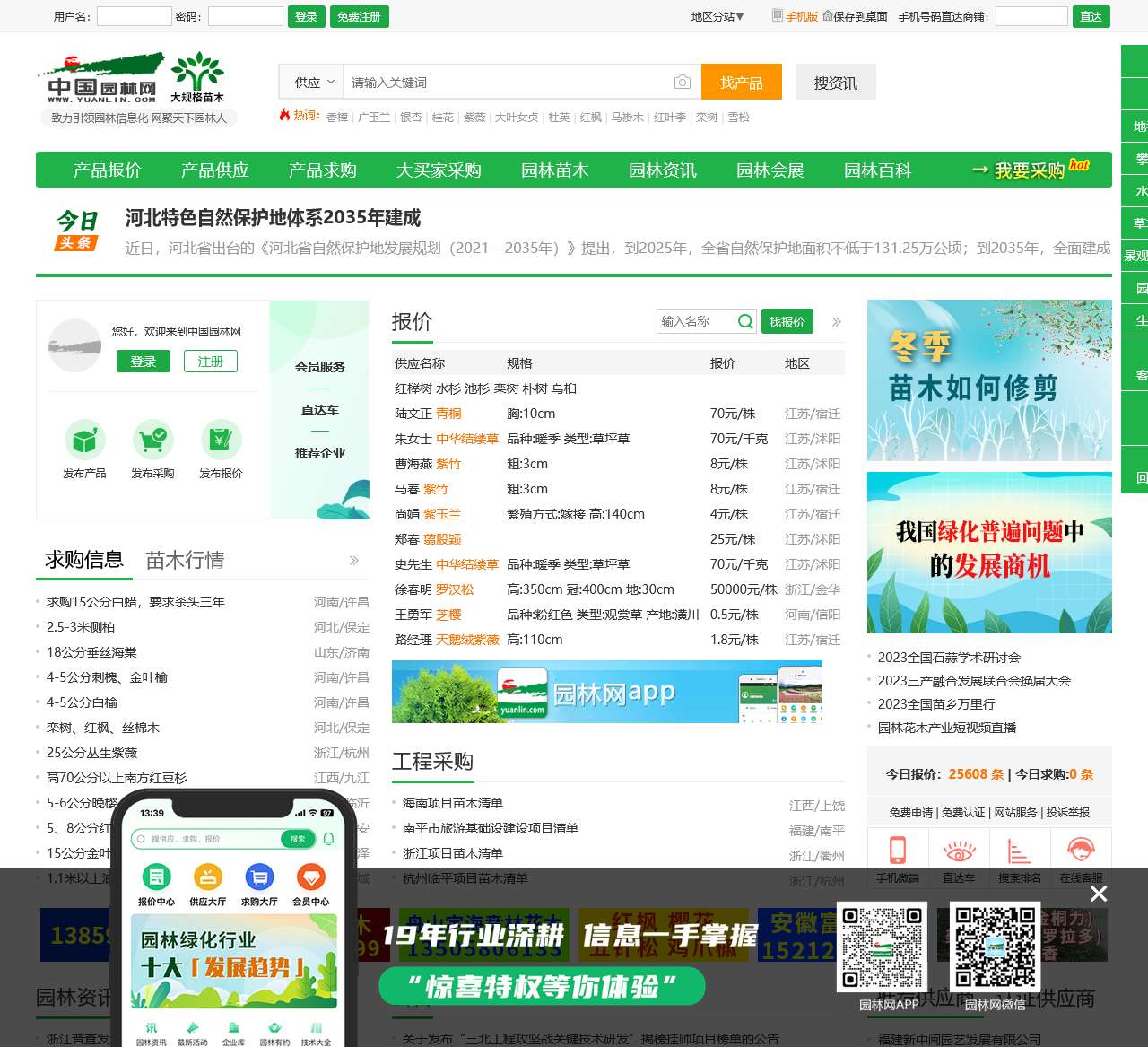Click the 今日头条 badge
1148x1047 pixels.
tap(76, 230)
